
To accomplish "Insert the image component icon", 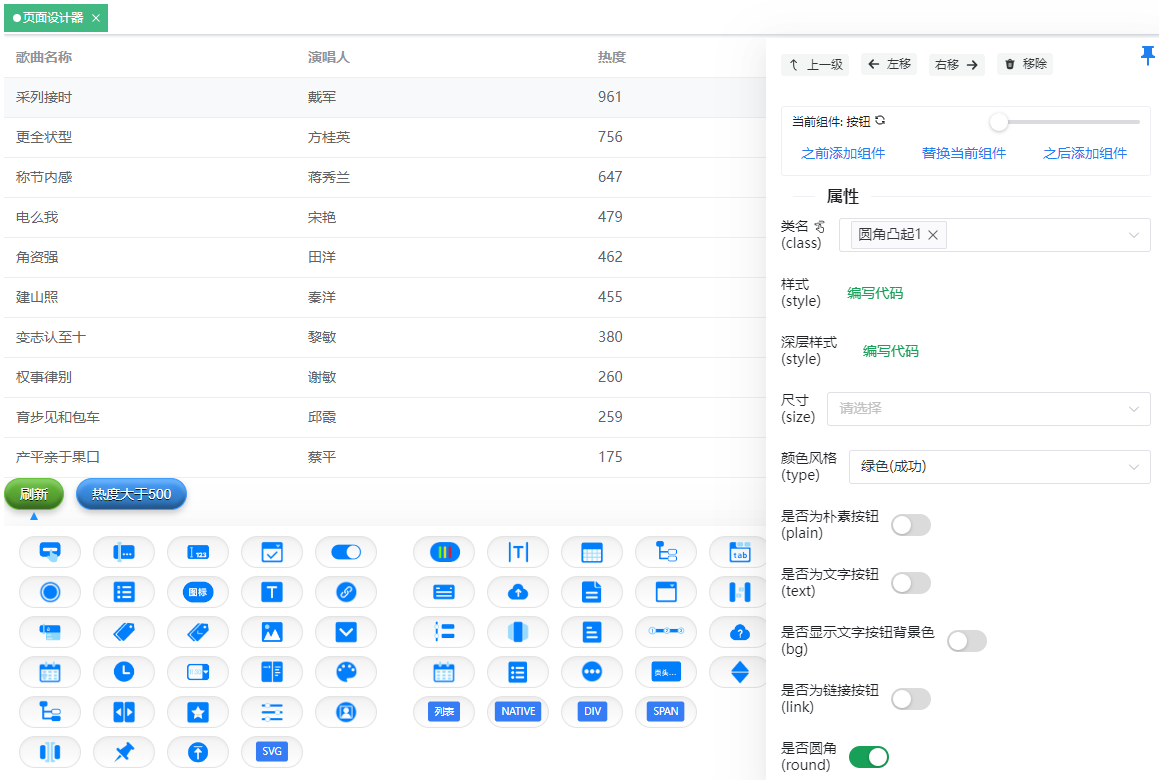I will (272, 631).
